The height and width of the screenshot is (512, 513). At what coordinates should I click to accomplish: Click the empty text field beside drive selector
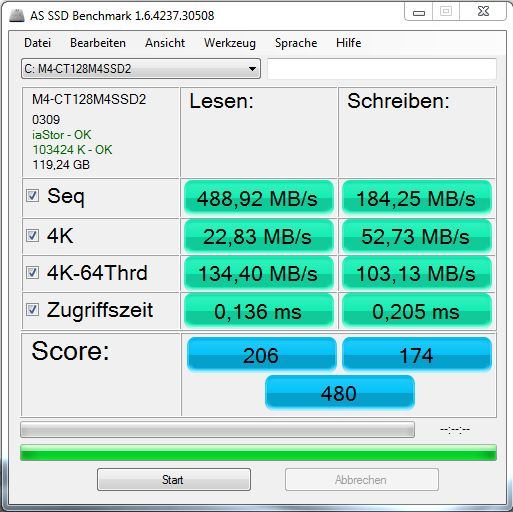(382, 69)
